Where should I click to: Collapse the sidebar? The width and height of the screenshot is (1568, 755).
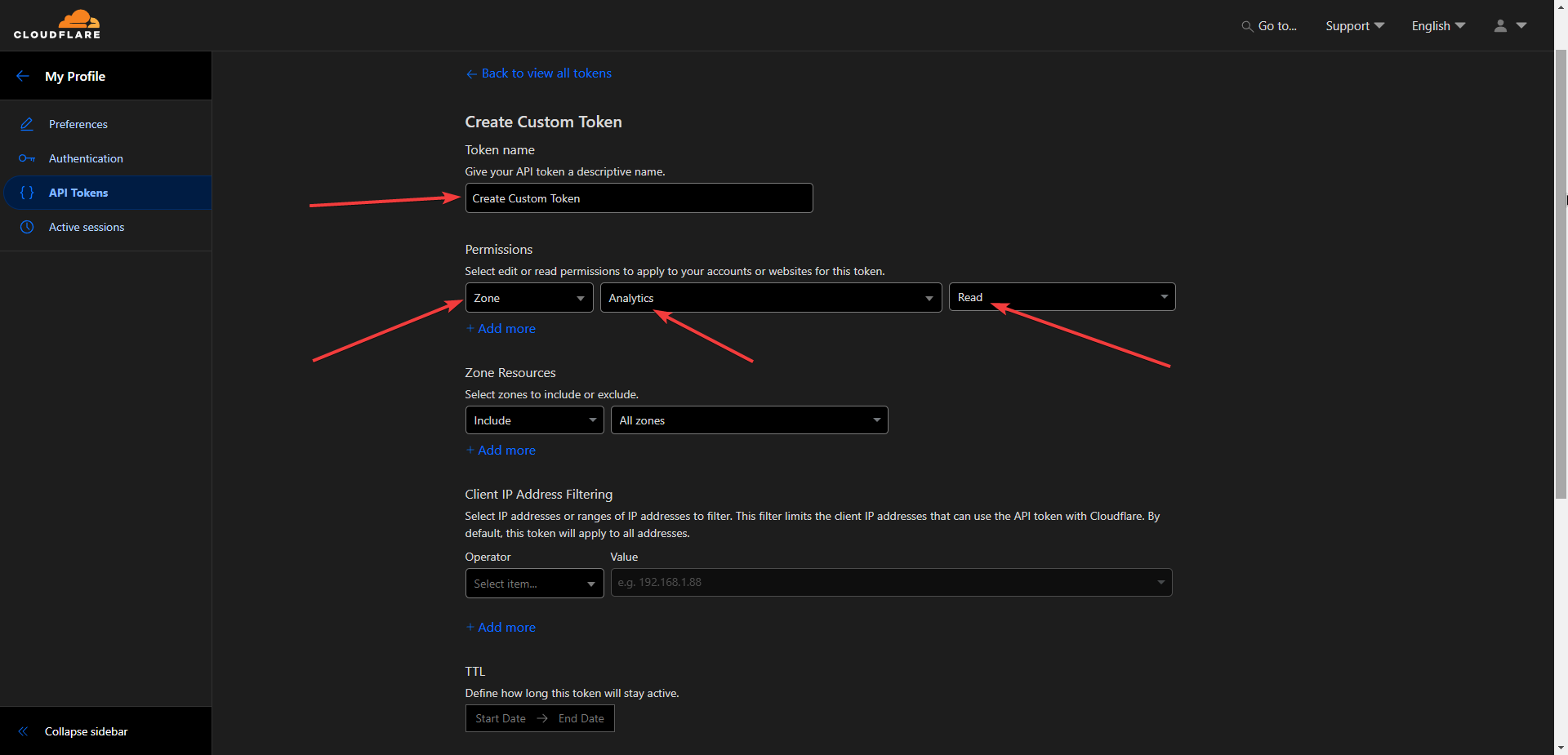pos(86,731)
